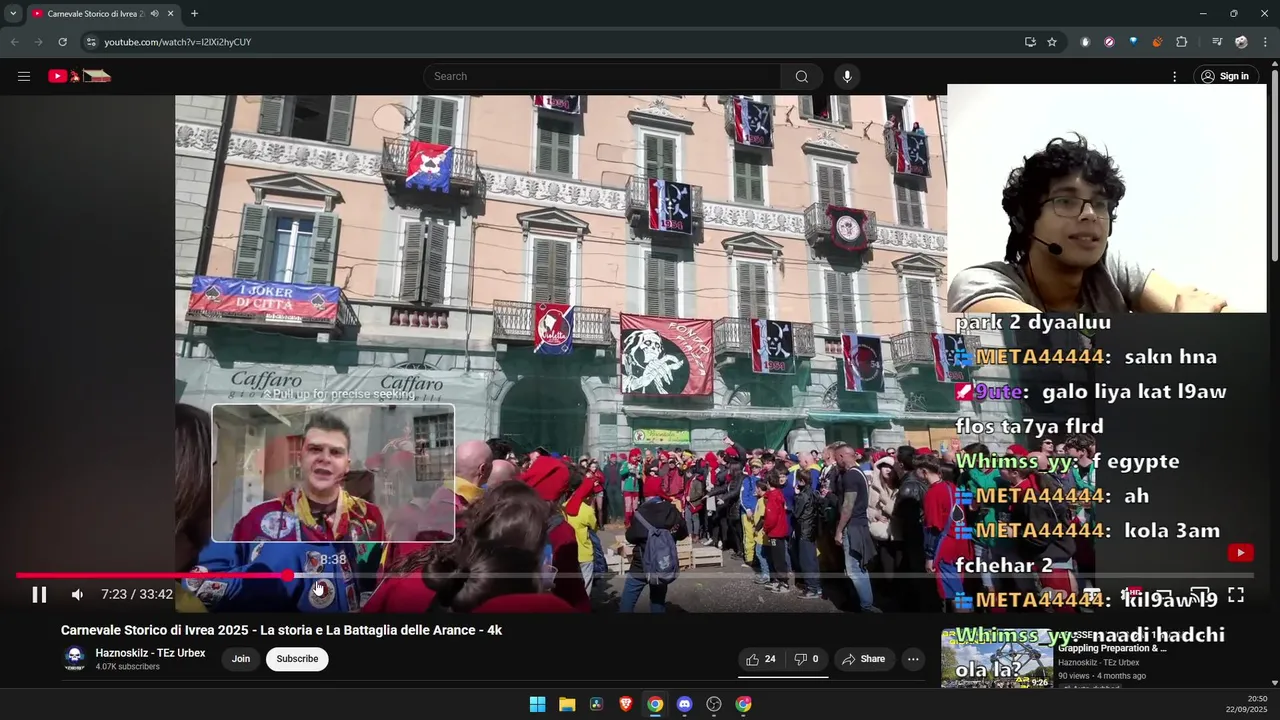
Task: Install app icon in address bar
Action: click(1030, 42)
